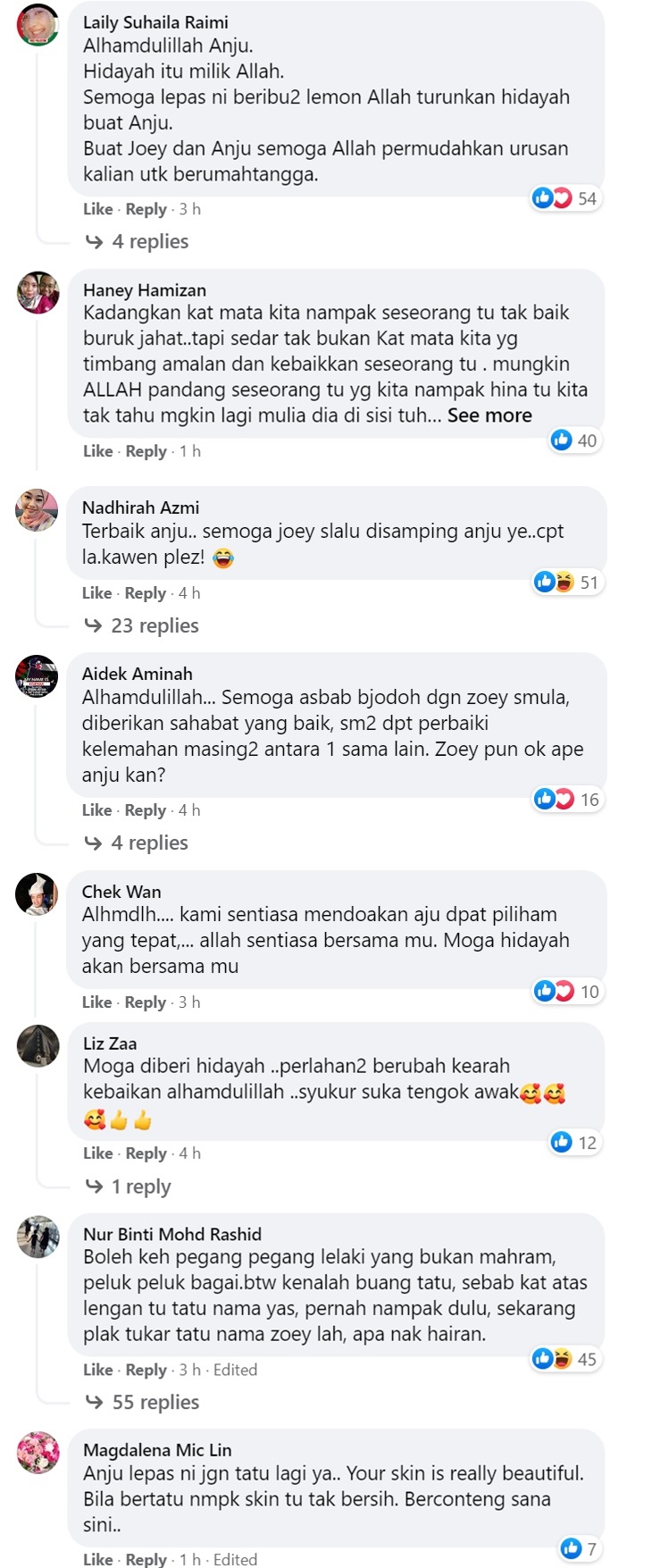Open reaction icons on Aidek Aminah's comment
Screen dimensions: 652x1568
pos(567,799)
